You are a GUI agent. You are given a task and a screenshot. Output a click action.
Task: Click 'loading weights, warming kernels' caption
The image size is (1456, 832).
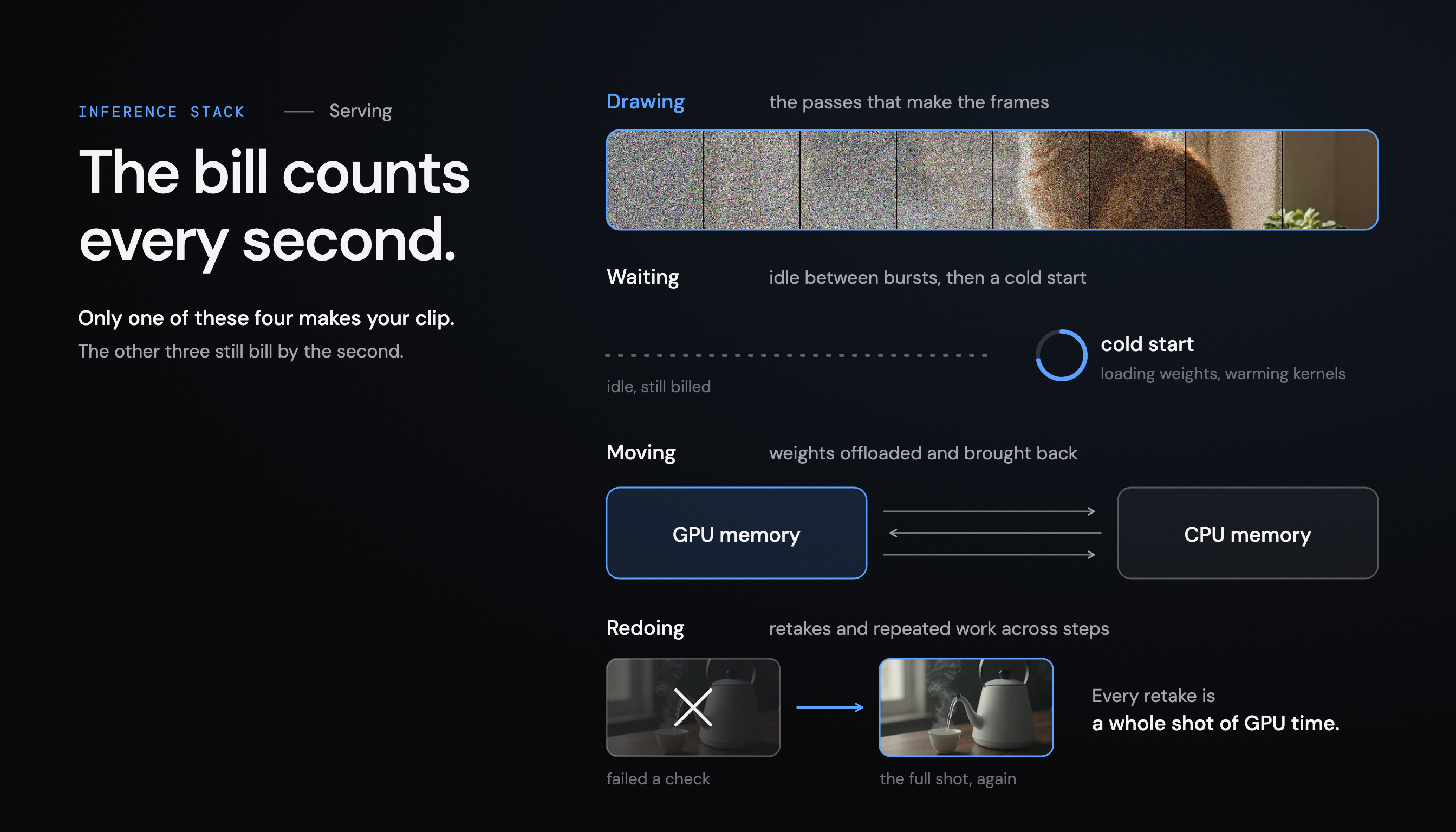pyautogui.click(x=1223, y=374)
